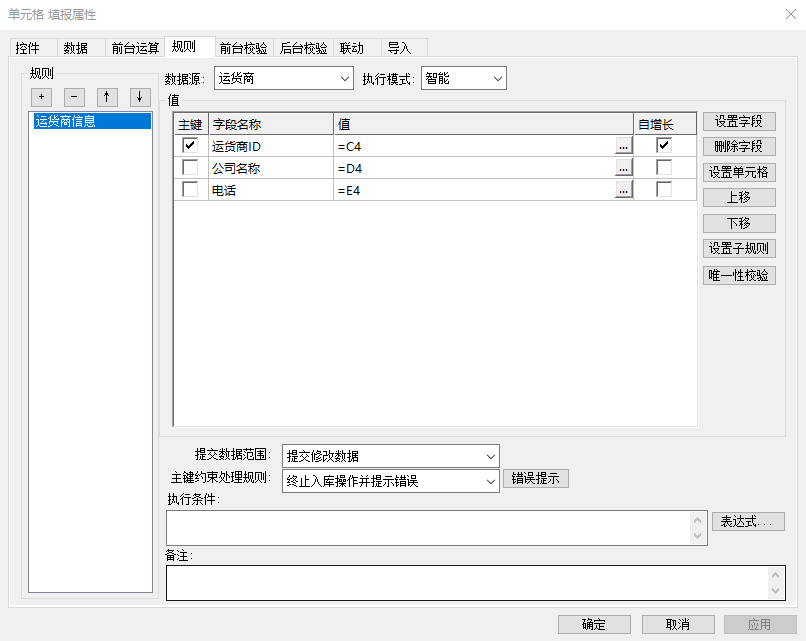Image resolution: width=806 pixels, height=641 pixels.
Task: Open ellipsis button for 电话 value
Action: (624, 190)
